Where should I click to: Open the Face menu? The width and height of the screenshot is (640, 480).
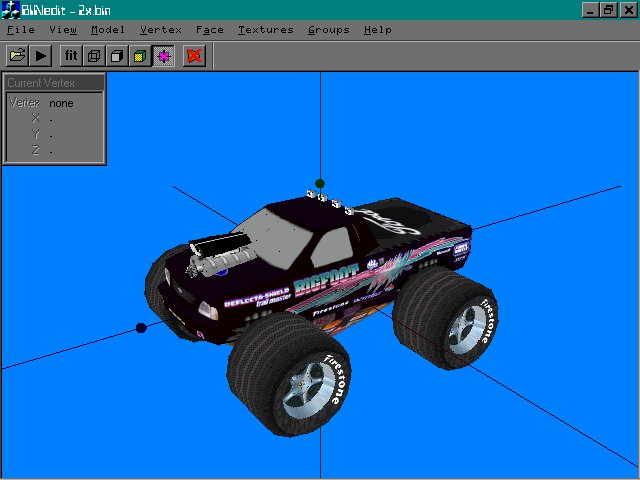click(210, 30)
